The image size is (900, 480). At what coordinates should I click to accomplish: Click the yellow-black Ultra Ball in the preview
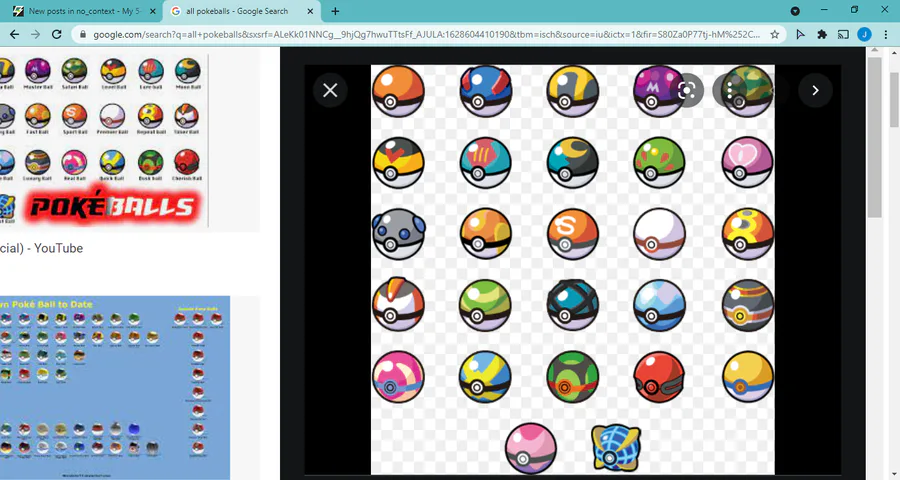pyautogui.click(x=572, y=91)
